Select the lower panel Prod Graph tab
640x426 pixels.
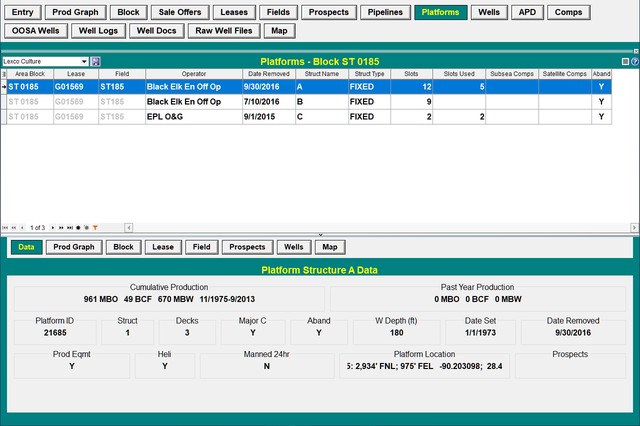(x=74, y=247)
